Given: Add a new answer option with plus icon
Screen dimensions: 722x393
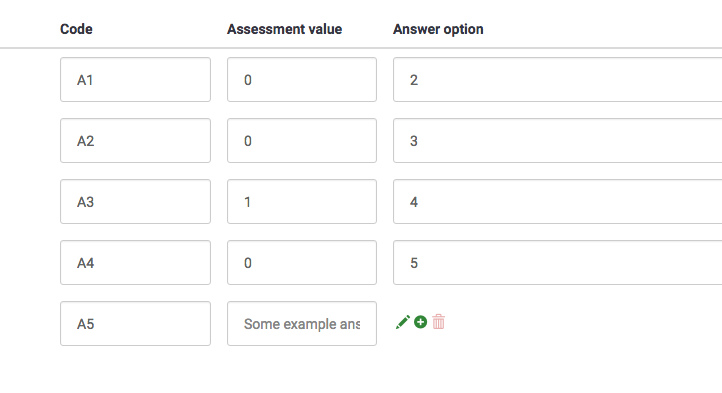Looking at the screenshot, I should pos(420,322).
